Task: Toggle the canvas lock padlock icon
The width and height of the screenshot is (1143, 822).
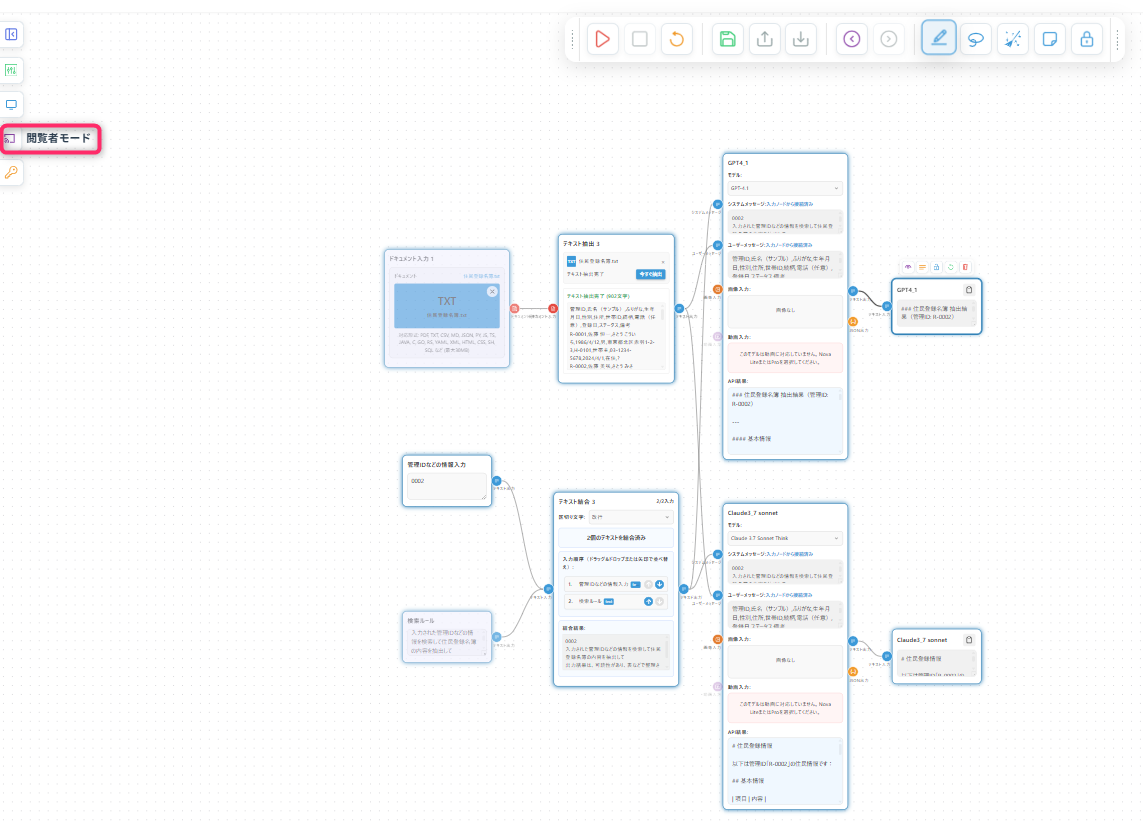Action: pyautogui.click(x=1086, y=39)
